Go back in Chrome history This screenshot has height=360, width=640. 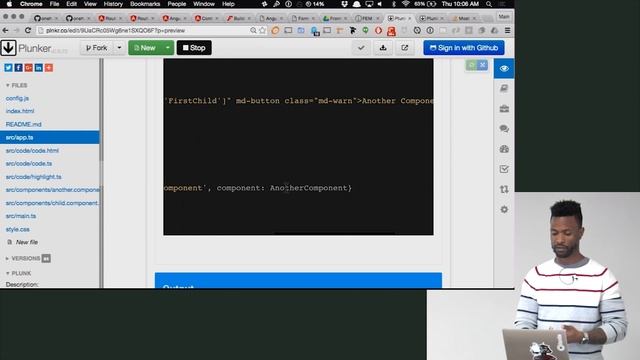pos(5,30)
